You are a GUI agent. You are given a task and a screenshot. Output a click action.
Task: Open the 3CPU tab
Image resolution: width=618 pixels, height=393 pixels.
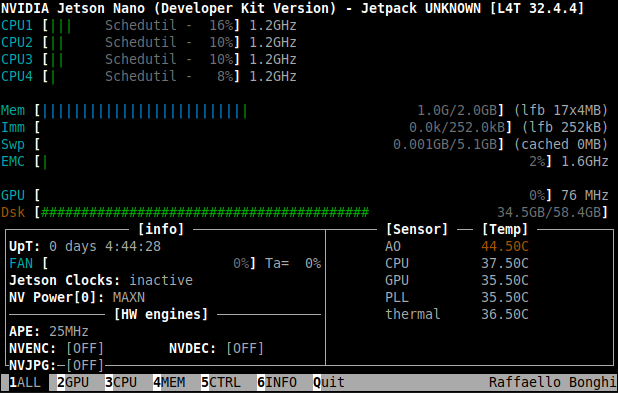121,382
